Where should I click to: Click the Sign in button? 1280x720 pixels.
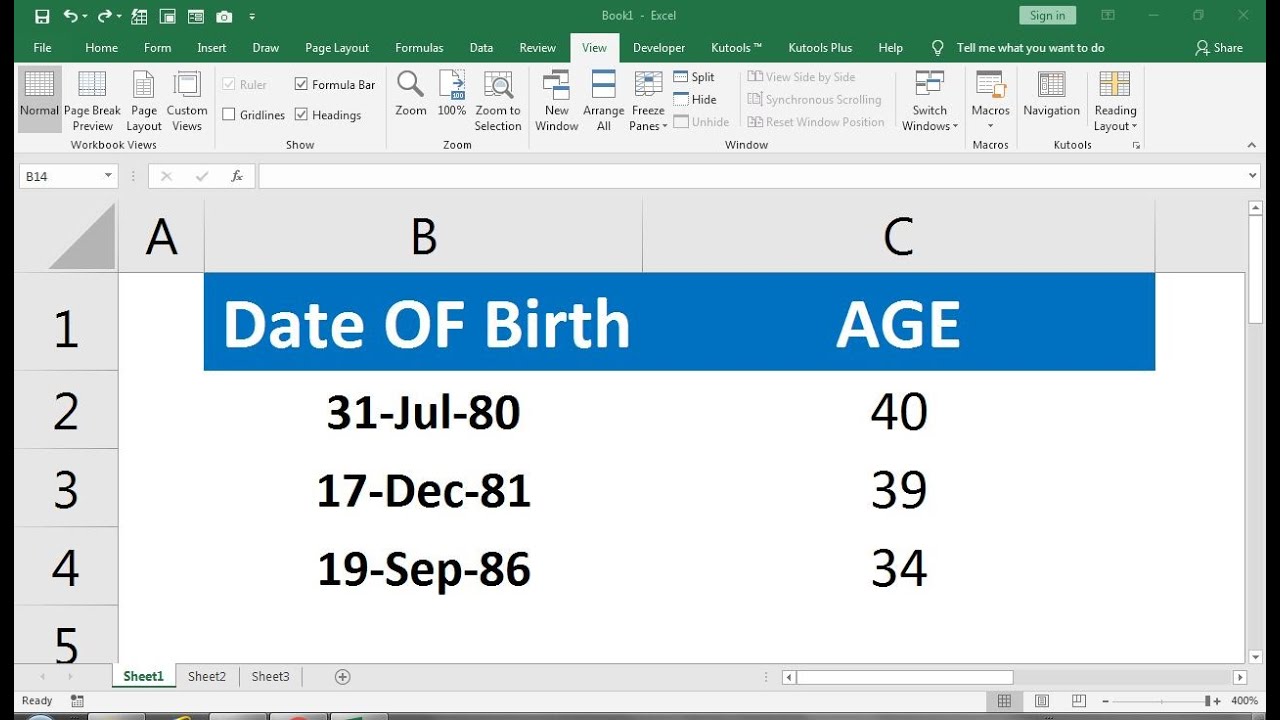click(x=1047, y=15)
